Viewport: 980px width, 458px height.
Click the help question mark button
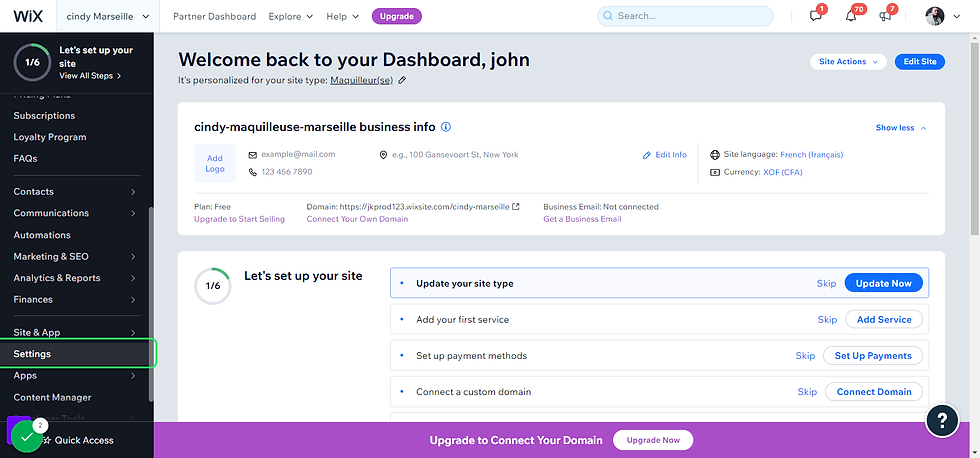pyautogui.click(x=942, y=421)
